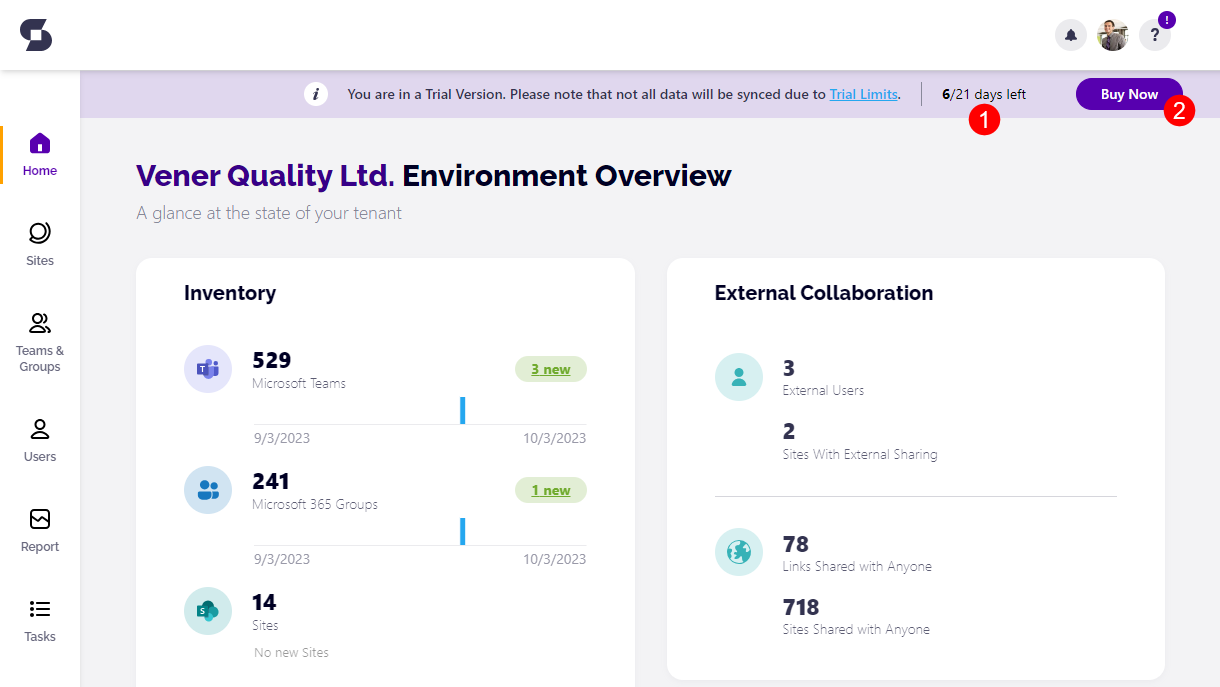Click the Microsoft 365 Groups icon
The height and width of the screenshot is (687, 1220).
coord(208,490)
